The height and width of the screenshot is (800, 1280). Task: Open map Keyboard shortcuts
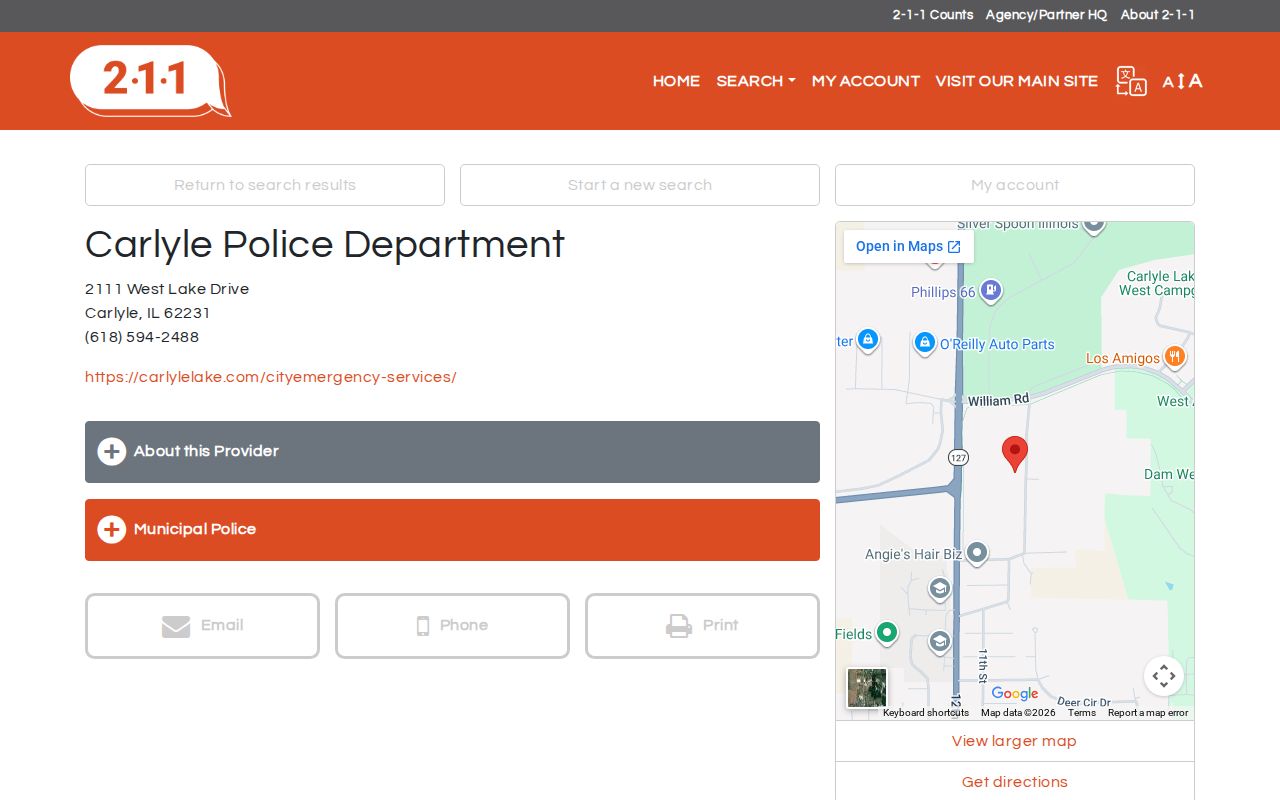[x=926, y=713]
